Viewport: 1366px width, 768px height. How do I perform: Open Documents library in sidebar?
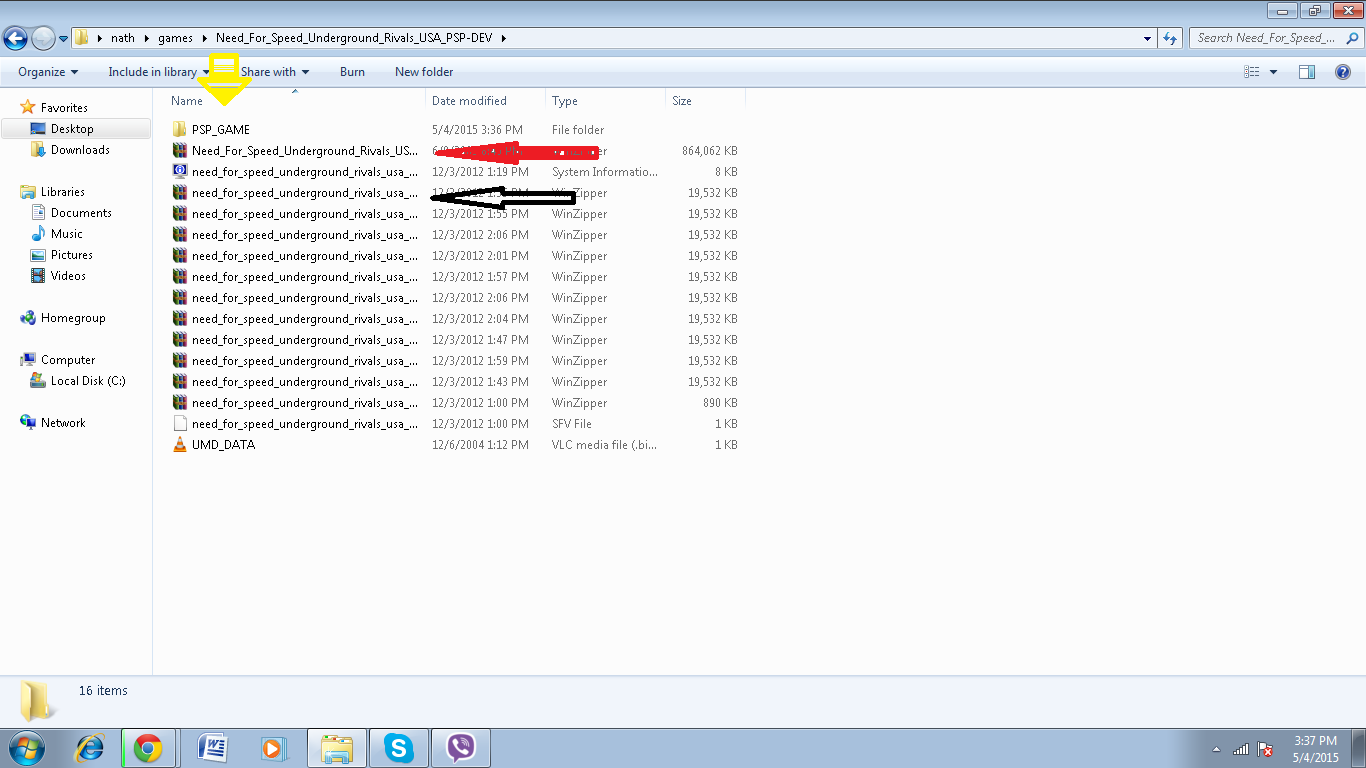click(x=81, y=213)
